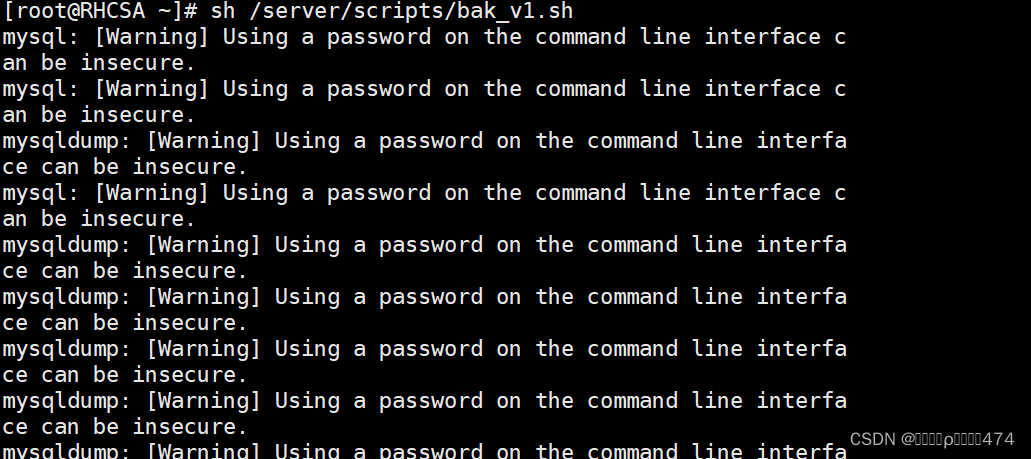1031x459 pixels.
Task: Click the third mysqldump: warning line
Action: point(424,297)
